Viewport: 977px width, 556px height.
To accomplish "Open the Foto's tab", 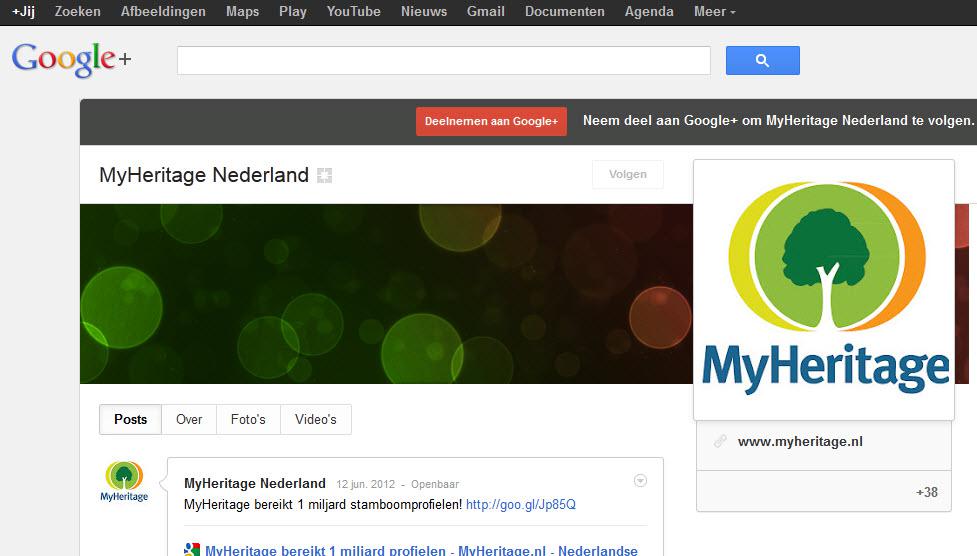I will click(x=248, y=420).
